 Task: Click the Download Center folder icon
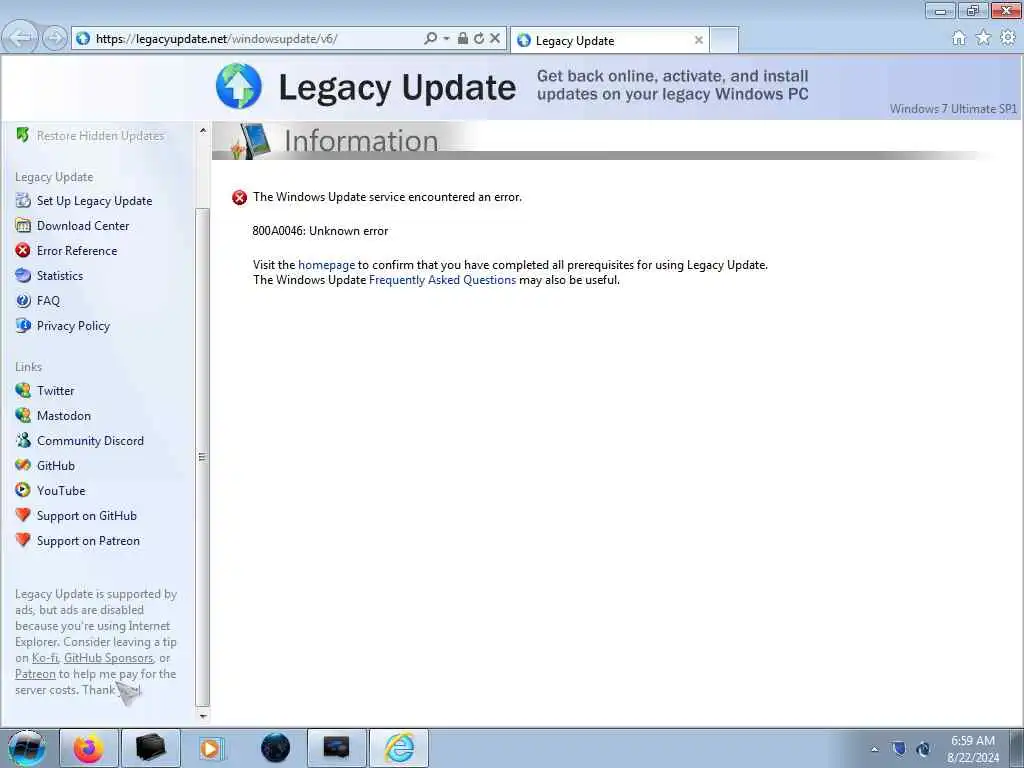click(x=23, y=225)
